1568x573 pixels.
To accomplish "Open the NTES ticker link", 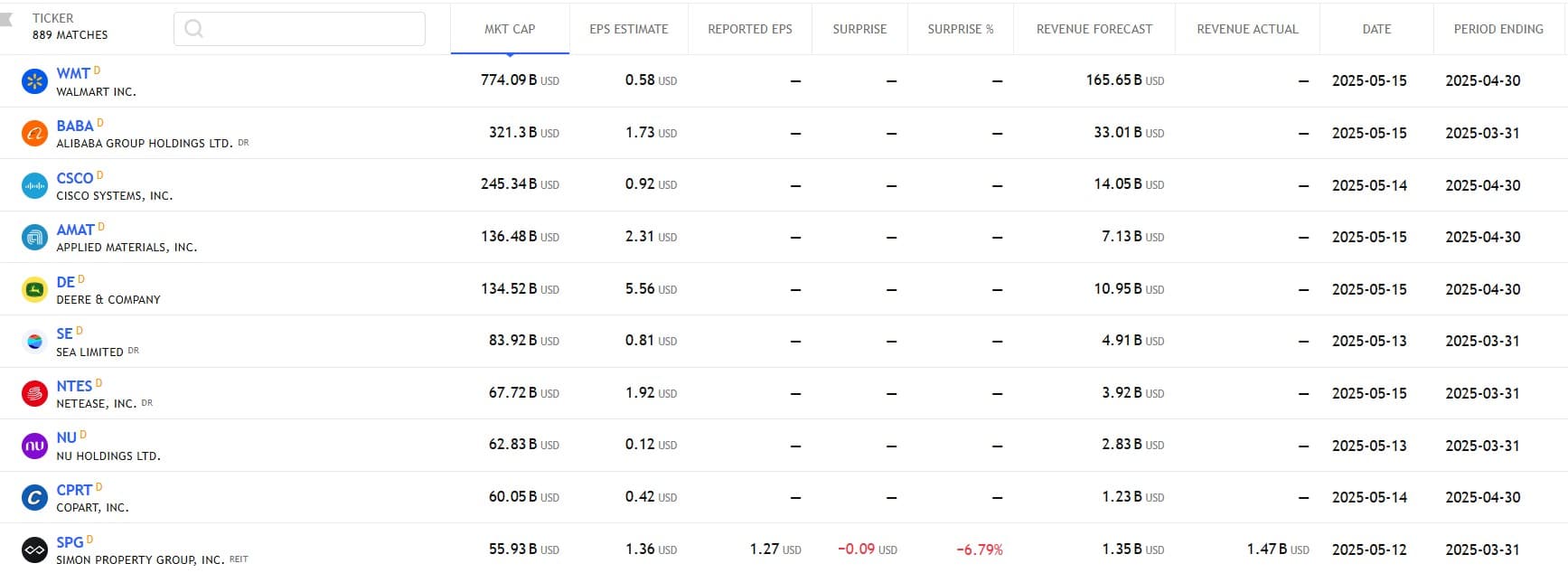I will point(74,386).
